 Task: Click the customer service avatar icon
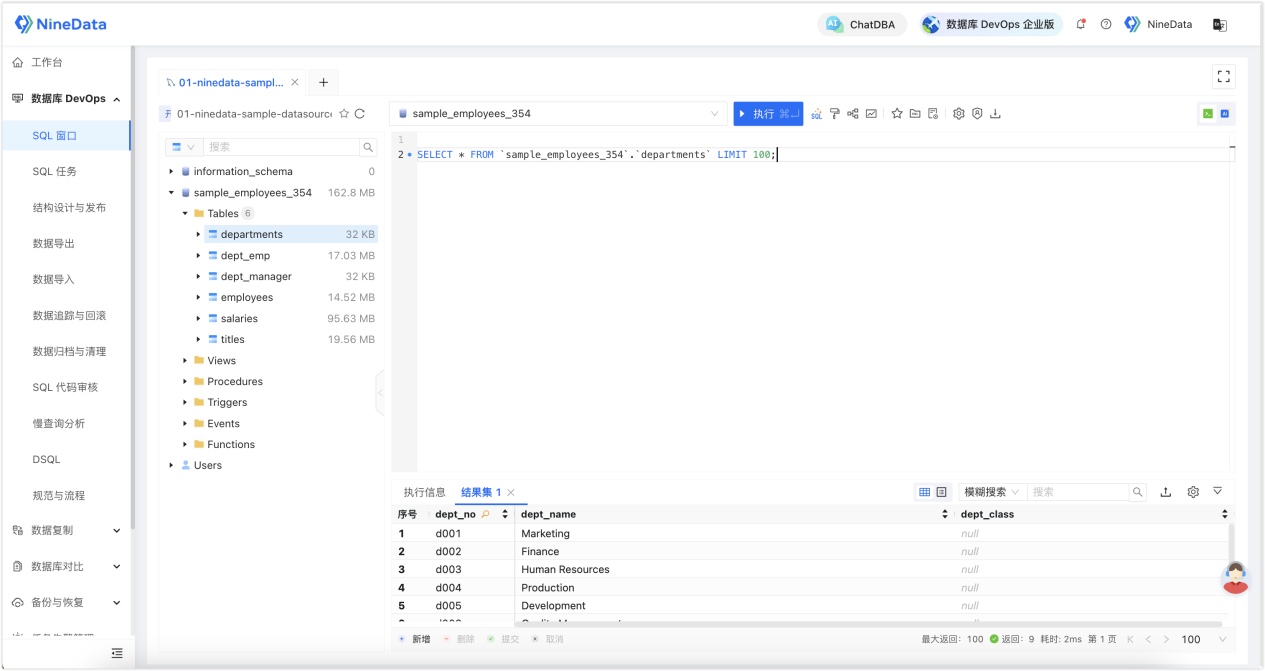(1236, 577)
